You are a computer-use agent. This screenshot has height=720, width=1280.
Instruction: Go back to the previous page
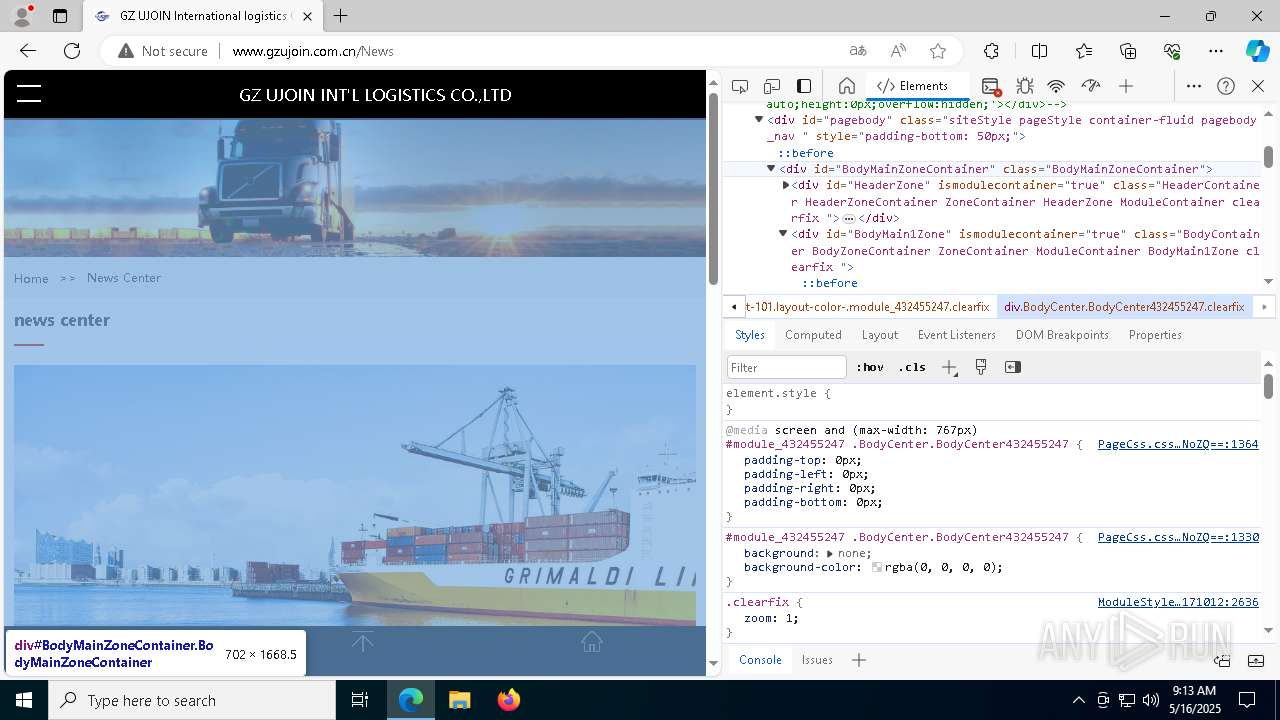pos(28,51)
